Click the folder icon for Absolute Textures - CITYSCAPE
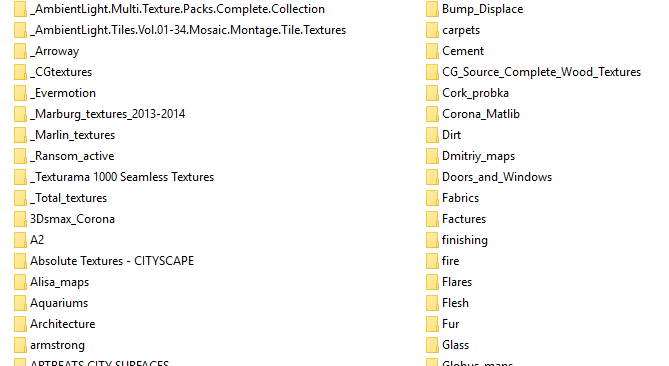 20,261
